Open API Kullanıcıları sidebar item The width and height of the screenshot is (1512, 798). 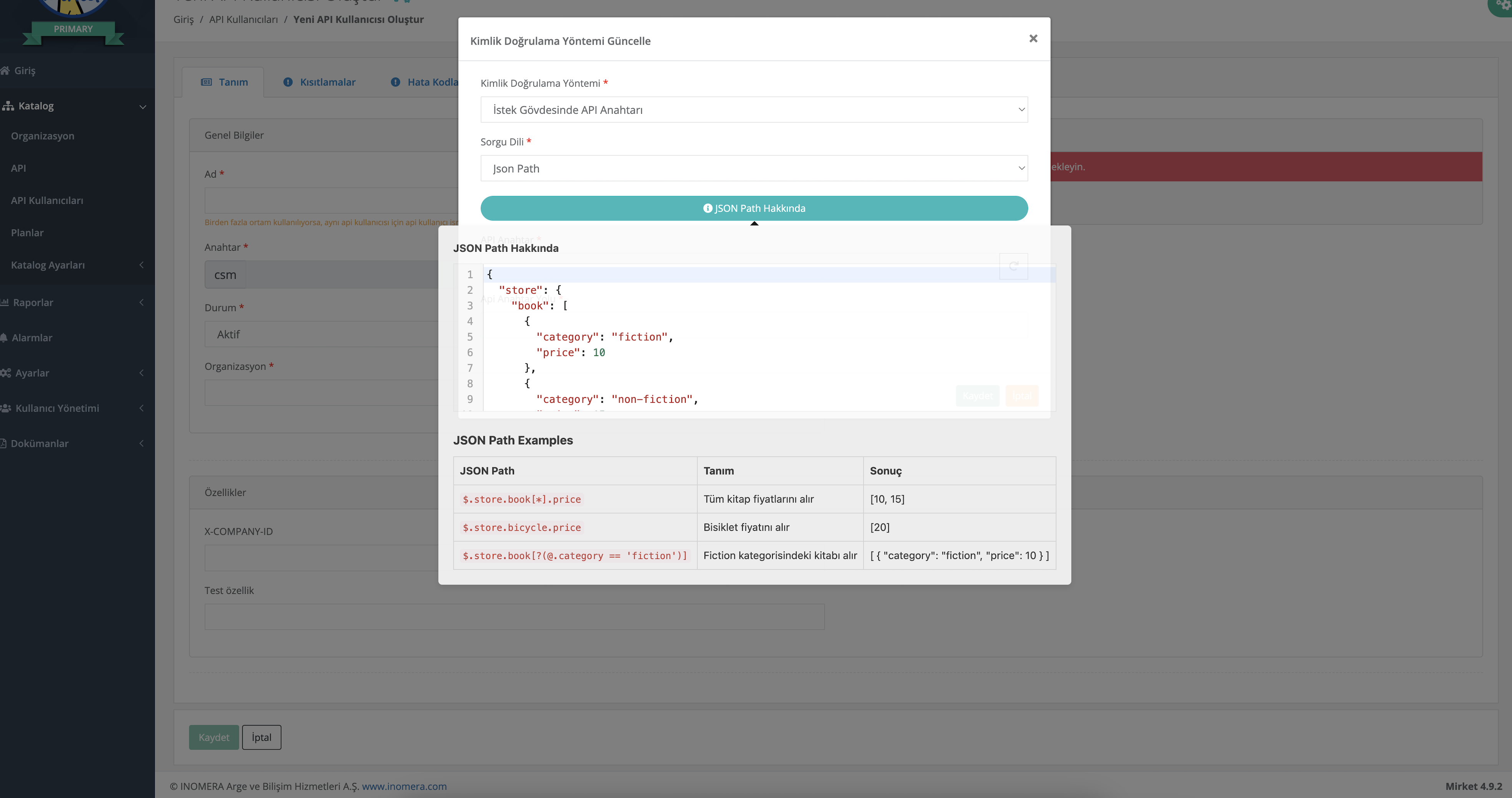[x=47, y=200]
